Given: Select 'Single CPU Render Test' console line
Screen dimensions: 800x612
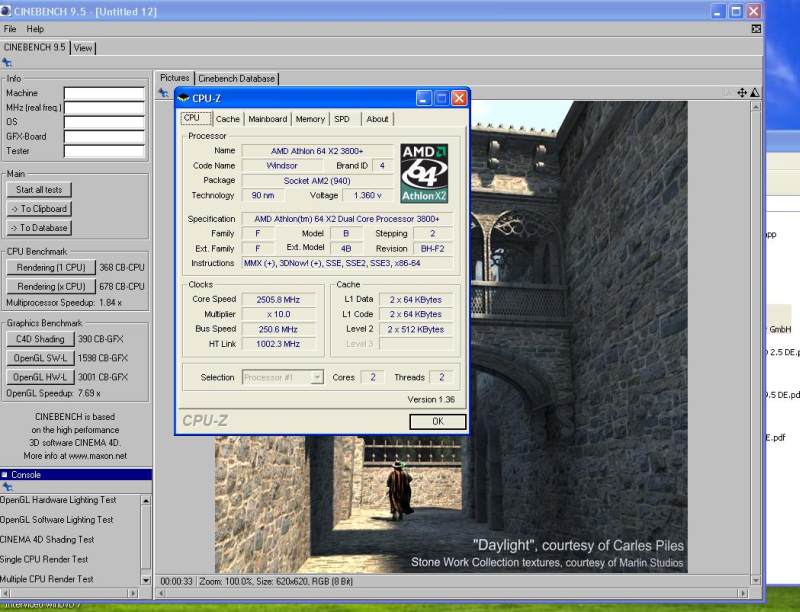Looking at the screenshot, I should point(44,559).
